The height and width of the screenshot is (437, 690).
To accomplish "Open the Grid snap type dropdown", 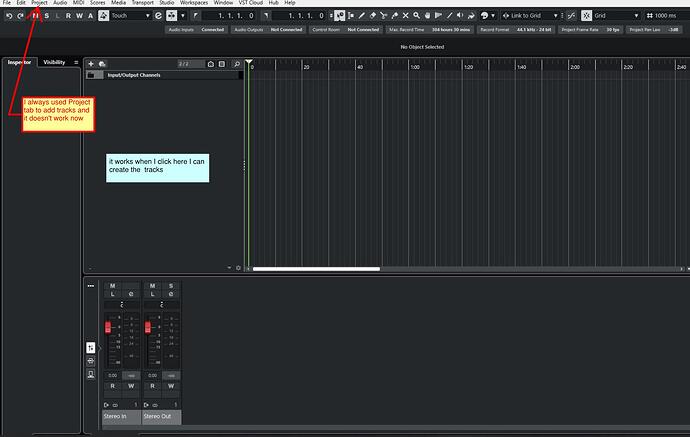I will click(x=616, y=16).
